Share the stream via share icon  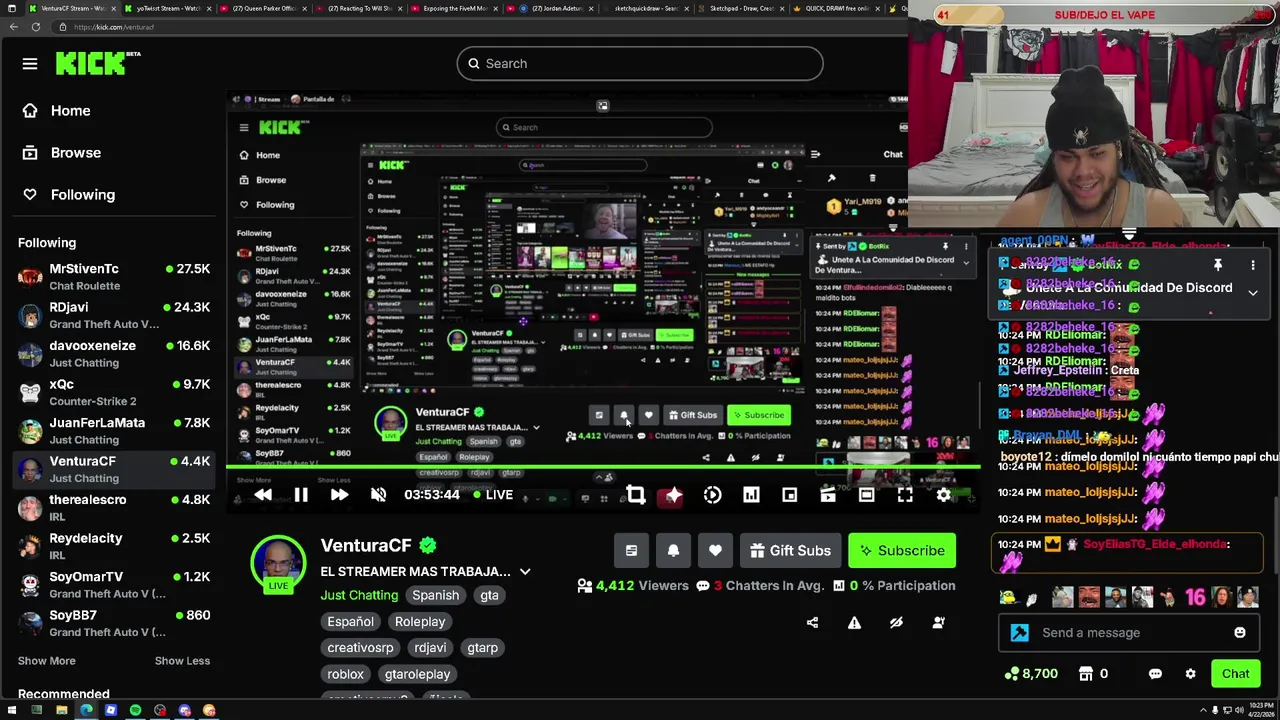pos(812,623)
